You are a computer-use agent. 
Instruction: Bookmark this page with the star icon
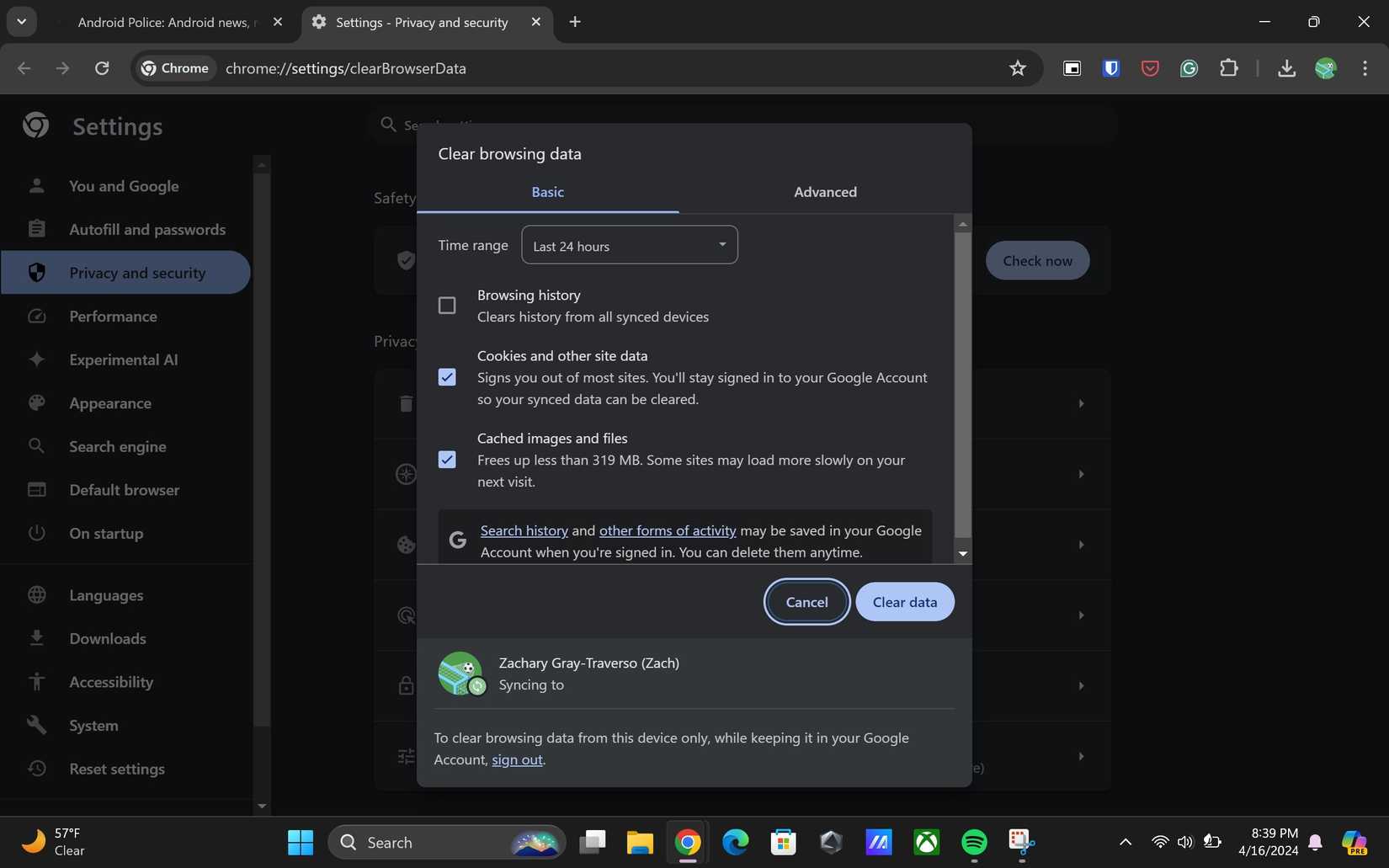[x=1017, y=68]
